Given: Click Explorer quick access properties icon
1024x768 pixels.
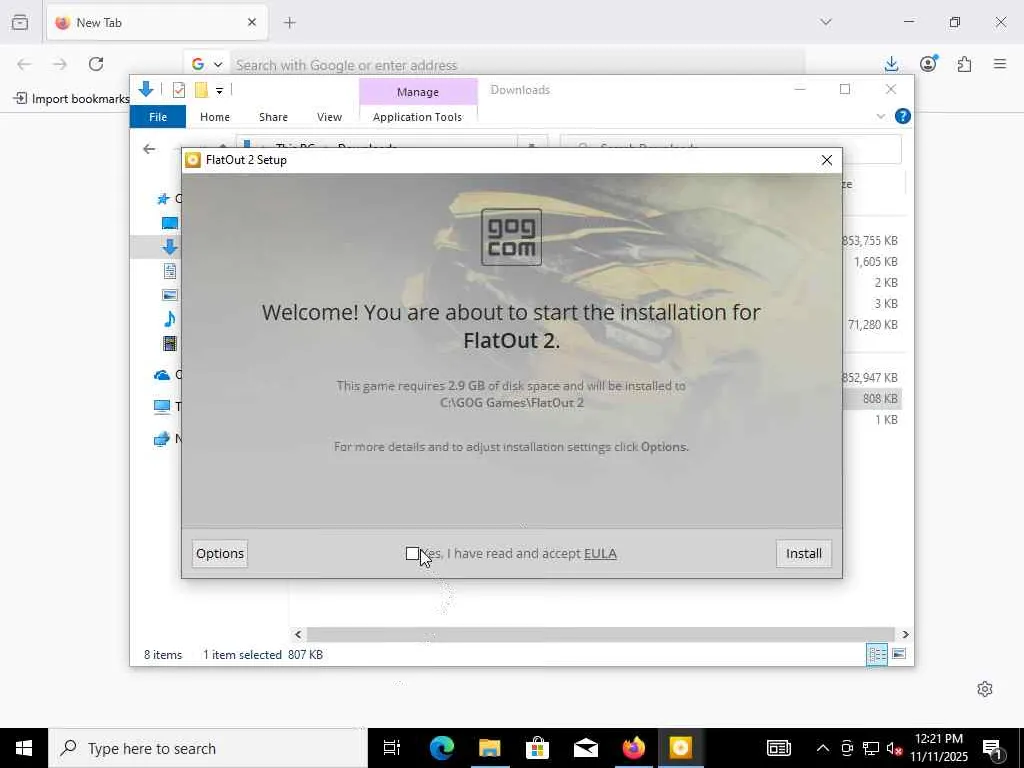Looking at the screenshot, I should coord(179,90).
